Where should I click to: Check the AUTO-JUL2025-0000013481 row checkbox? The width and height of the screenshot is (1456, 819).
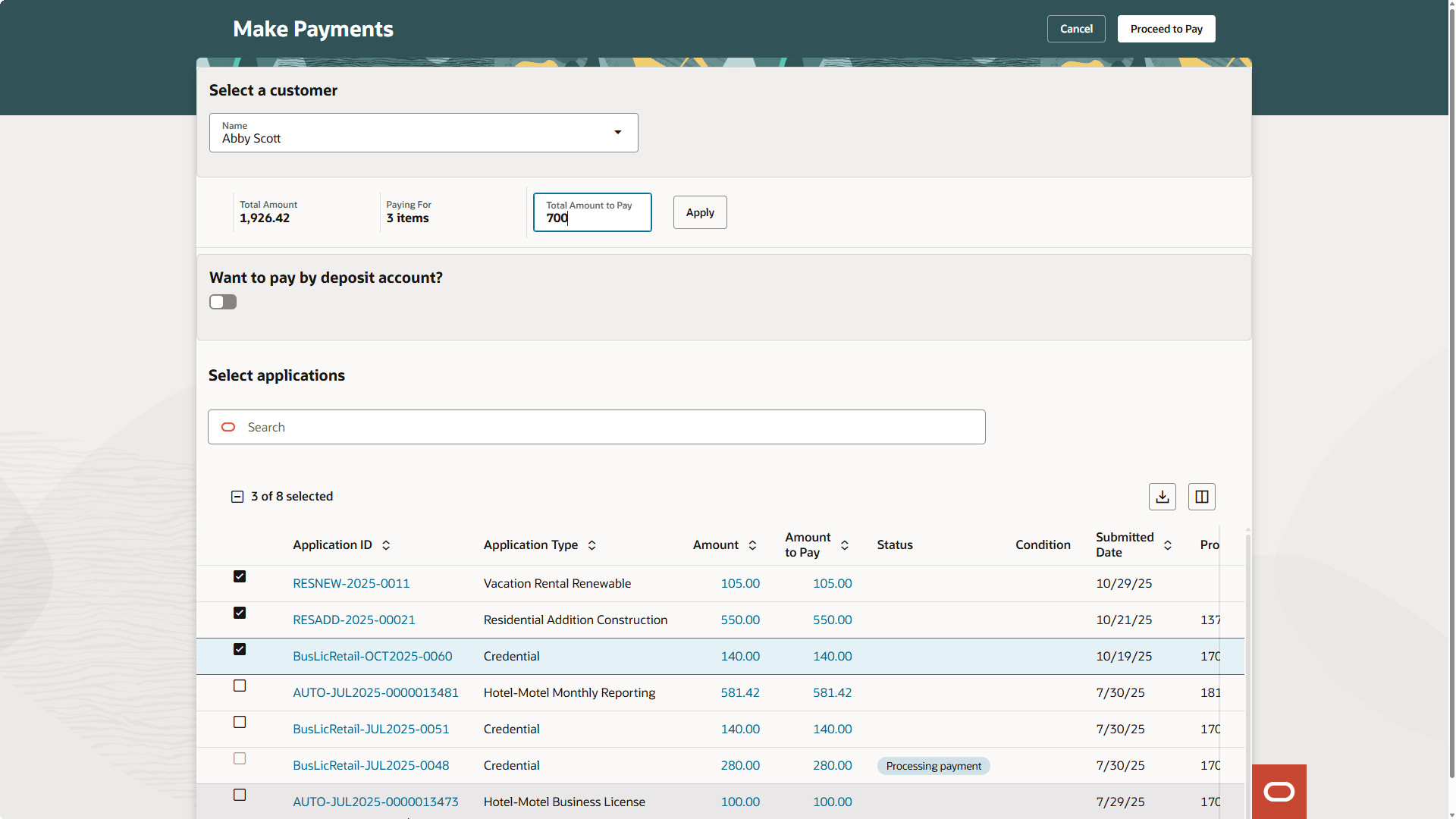(240, 686)
